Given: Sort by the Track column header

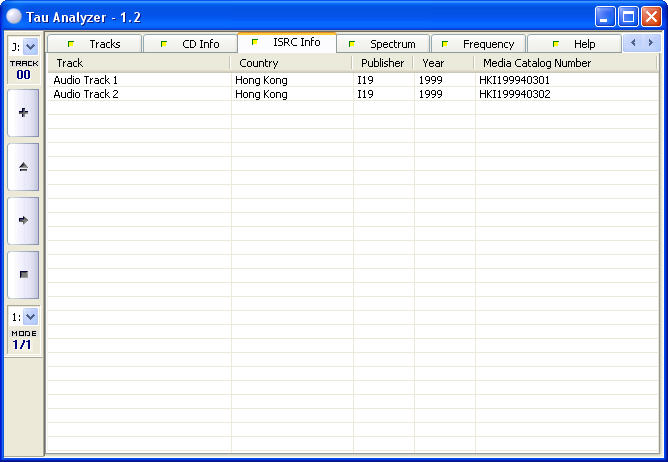Looking at the screenshot, I should 138,63.
